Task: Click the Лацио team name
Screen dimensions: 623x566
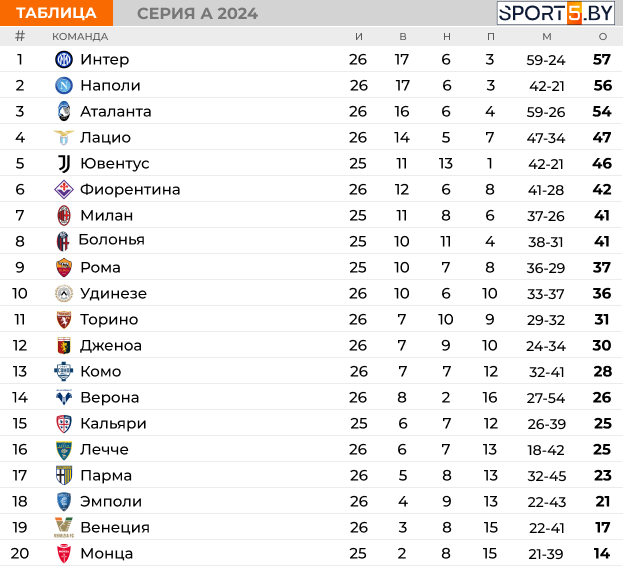Action: (x=105, y=137)
